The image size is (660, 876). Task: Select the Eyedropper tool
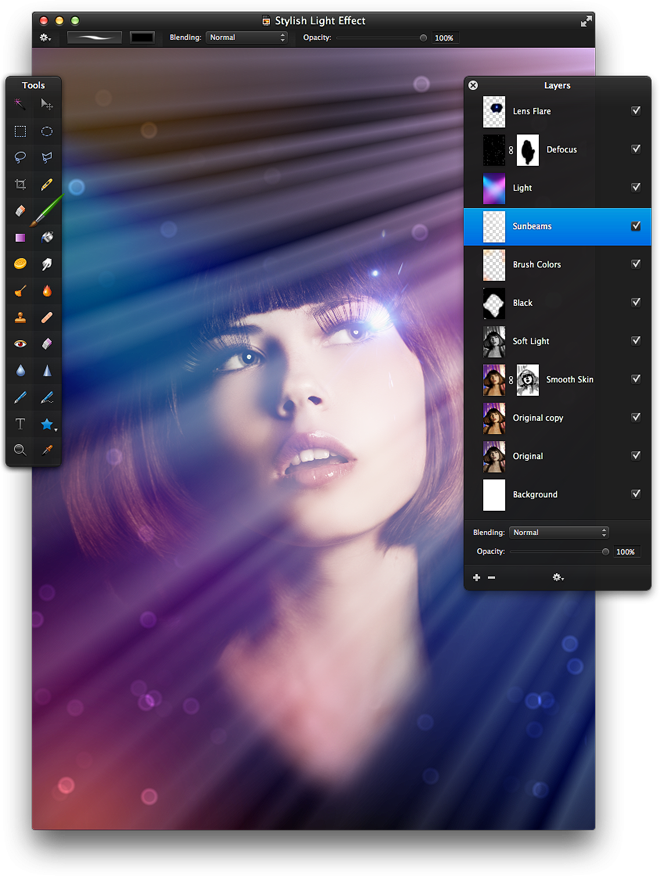(x=47, y=450)
